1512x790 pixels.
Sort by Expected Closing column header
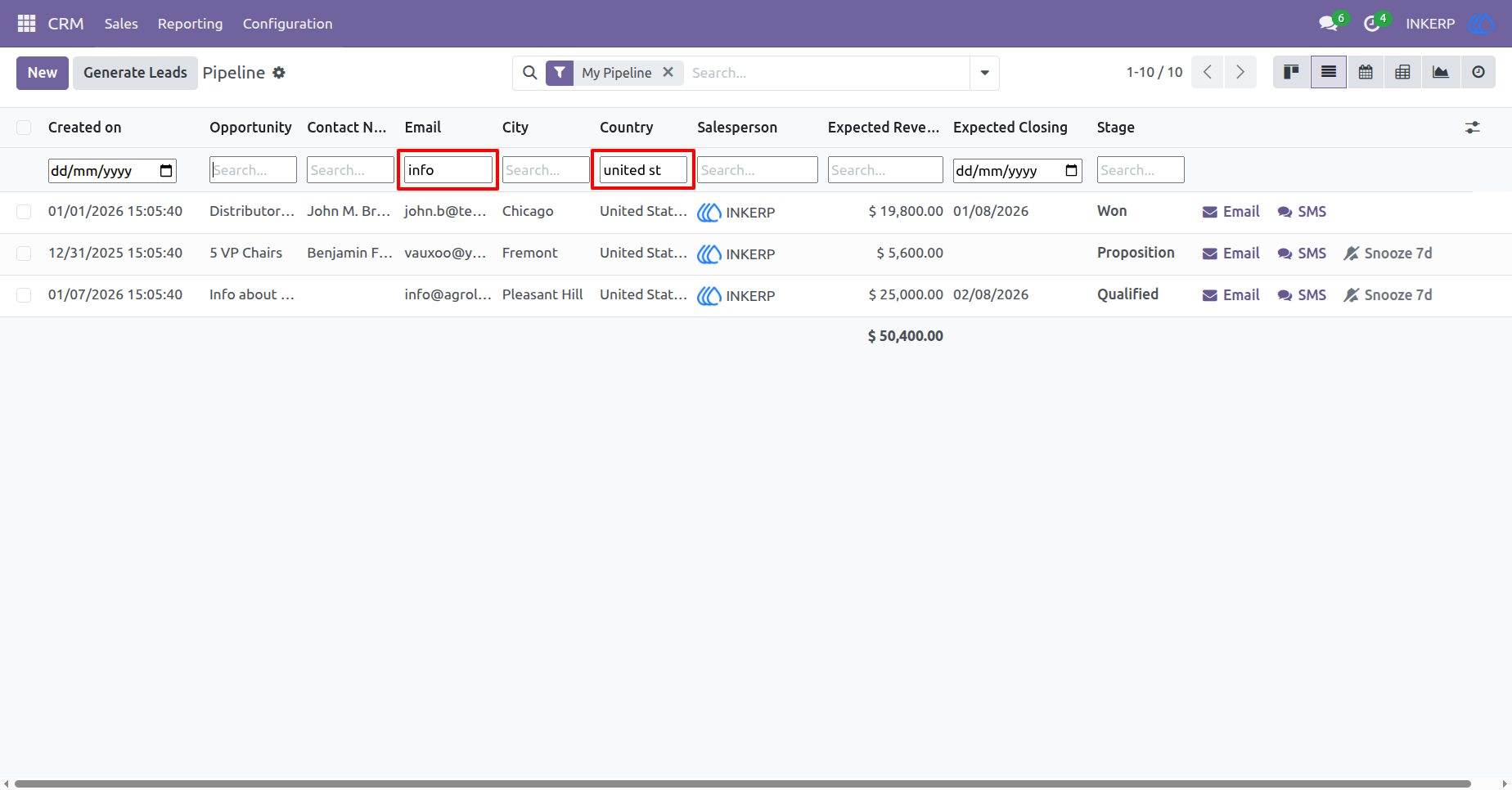pyautogui.click(x=1010, y=128)
